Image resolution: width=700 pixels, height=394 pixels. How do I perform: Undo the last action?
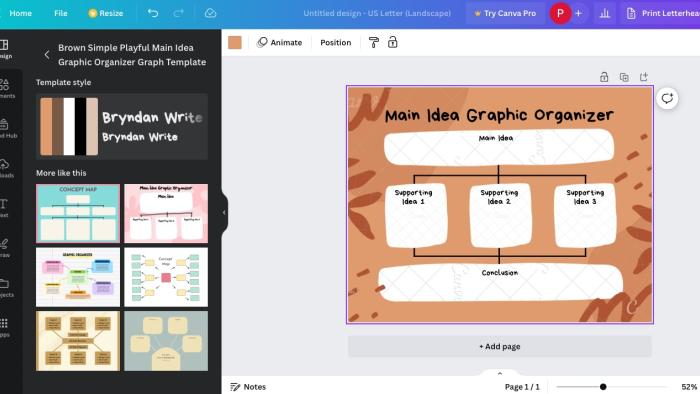[x=153, y=13]
